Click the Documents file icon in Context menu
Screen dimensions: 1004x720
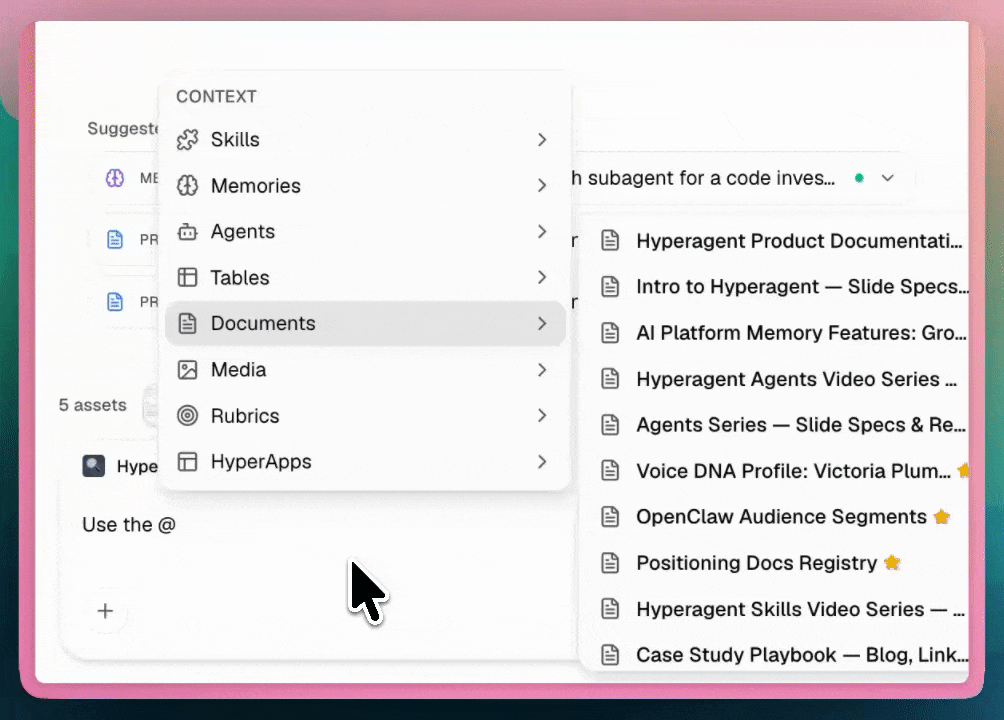click(188, 323)
